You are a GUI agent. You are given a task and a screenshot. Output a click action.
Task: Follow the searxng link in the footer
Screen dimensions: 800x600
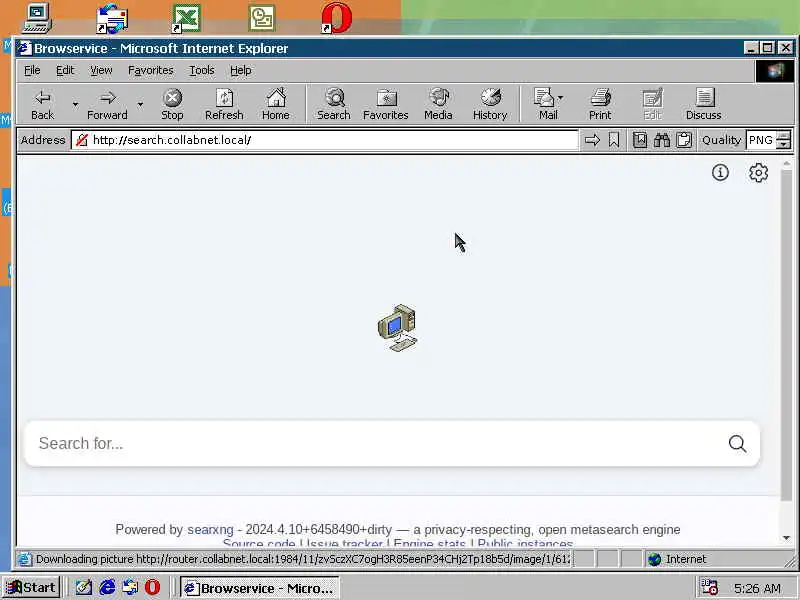click(x=210, y=530)
